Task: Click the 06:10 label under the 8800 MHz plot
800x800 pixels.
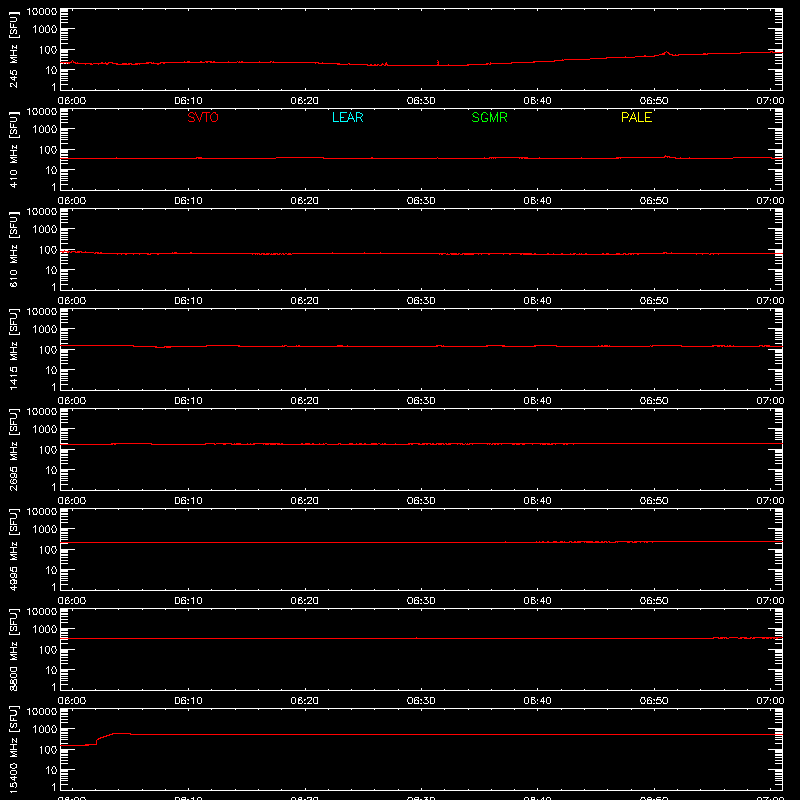Action: pos(188,701)
